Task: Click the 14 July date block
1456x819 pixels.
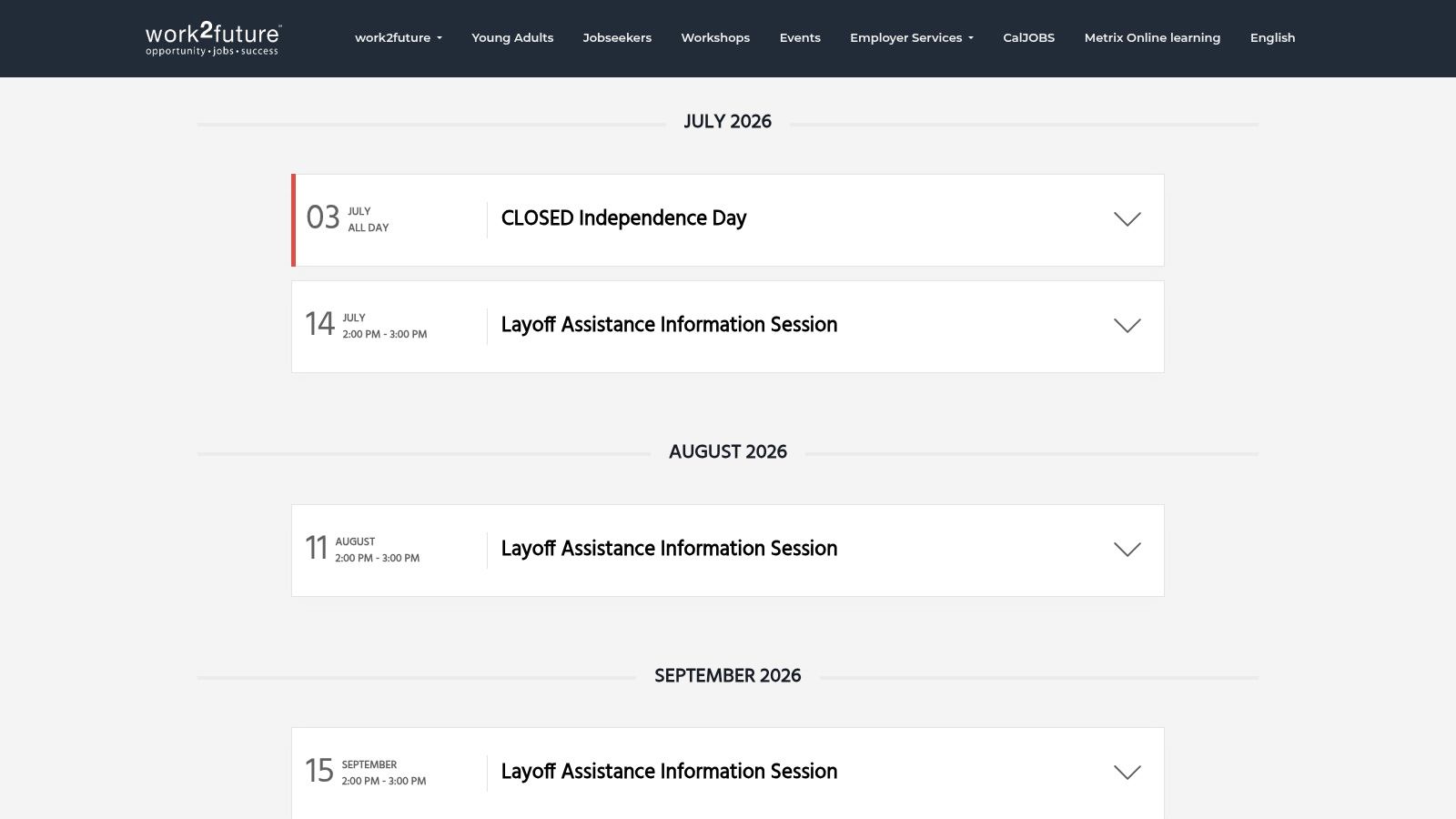Action: [366, 325]
